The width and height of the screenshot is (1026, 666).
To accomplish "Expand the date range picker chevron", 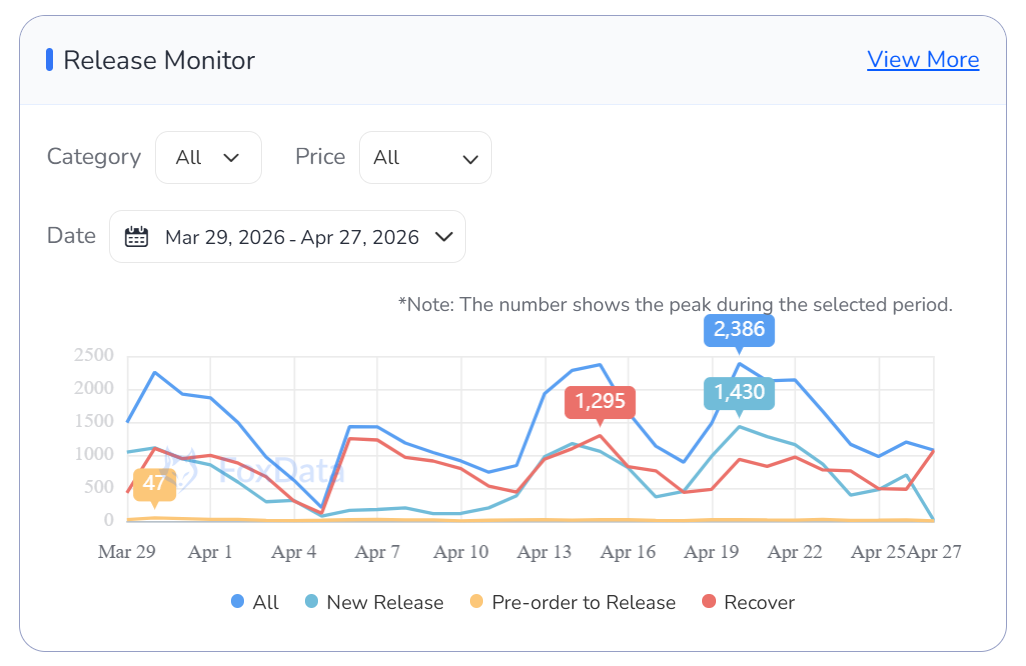I will pyautogui.click(x=445, y=237).
